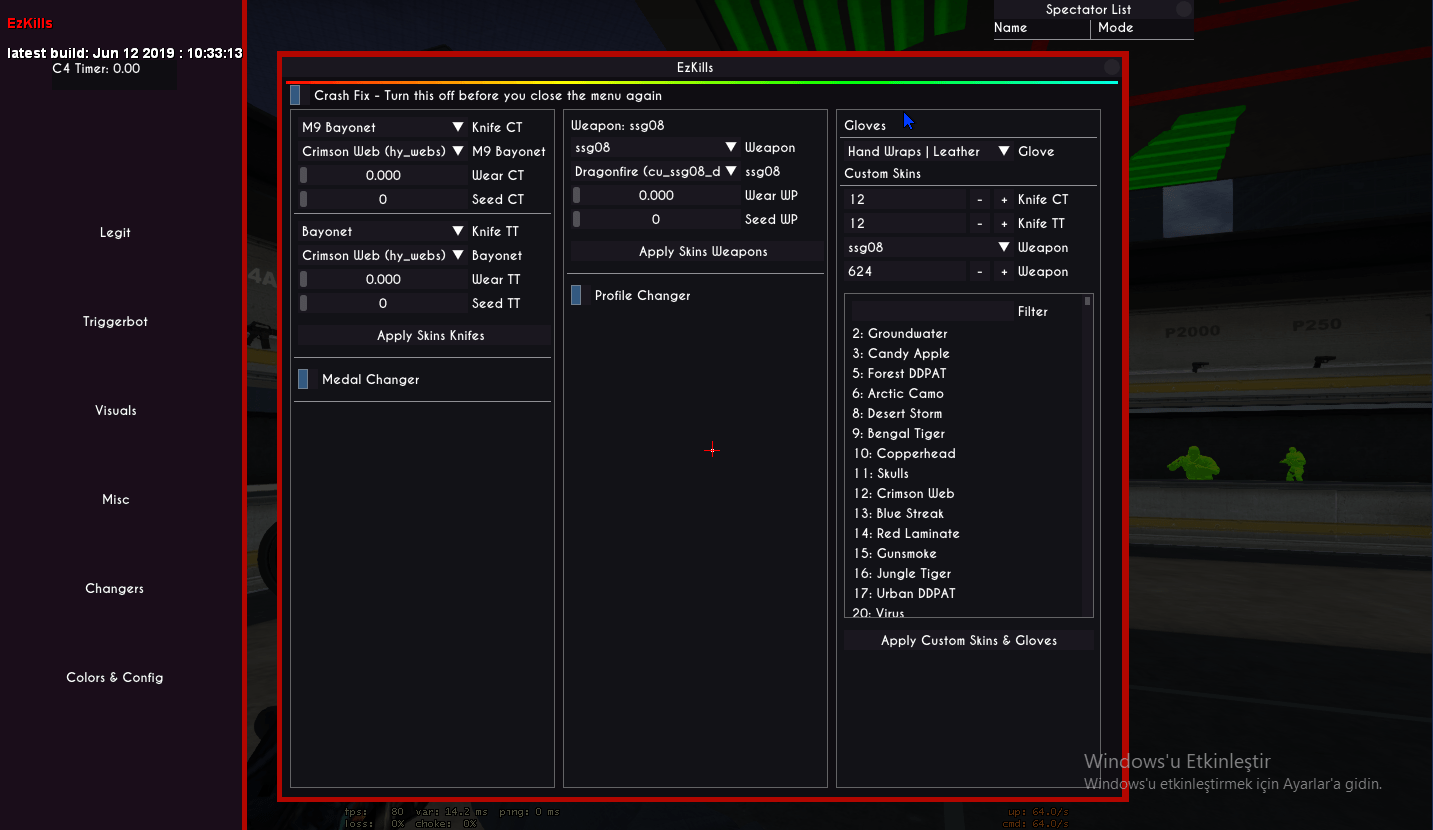Open the Knife TT dropdown (Bayonet)
Screen dimensions: 1433x830
pyautogui.click(x=383, y=231)
